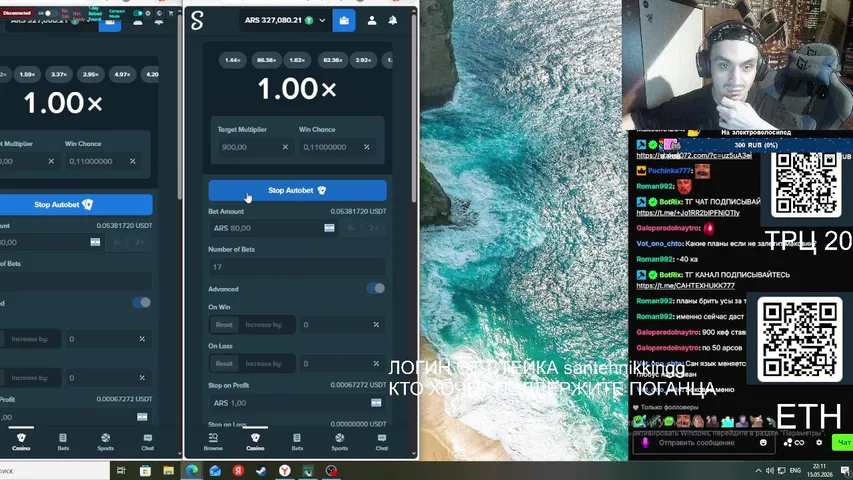Screen dimensions: 853x480
Task: Switch to Microsoft Edge in the taskbar
Action: coord(192,471)
